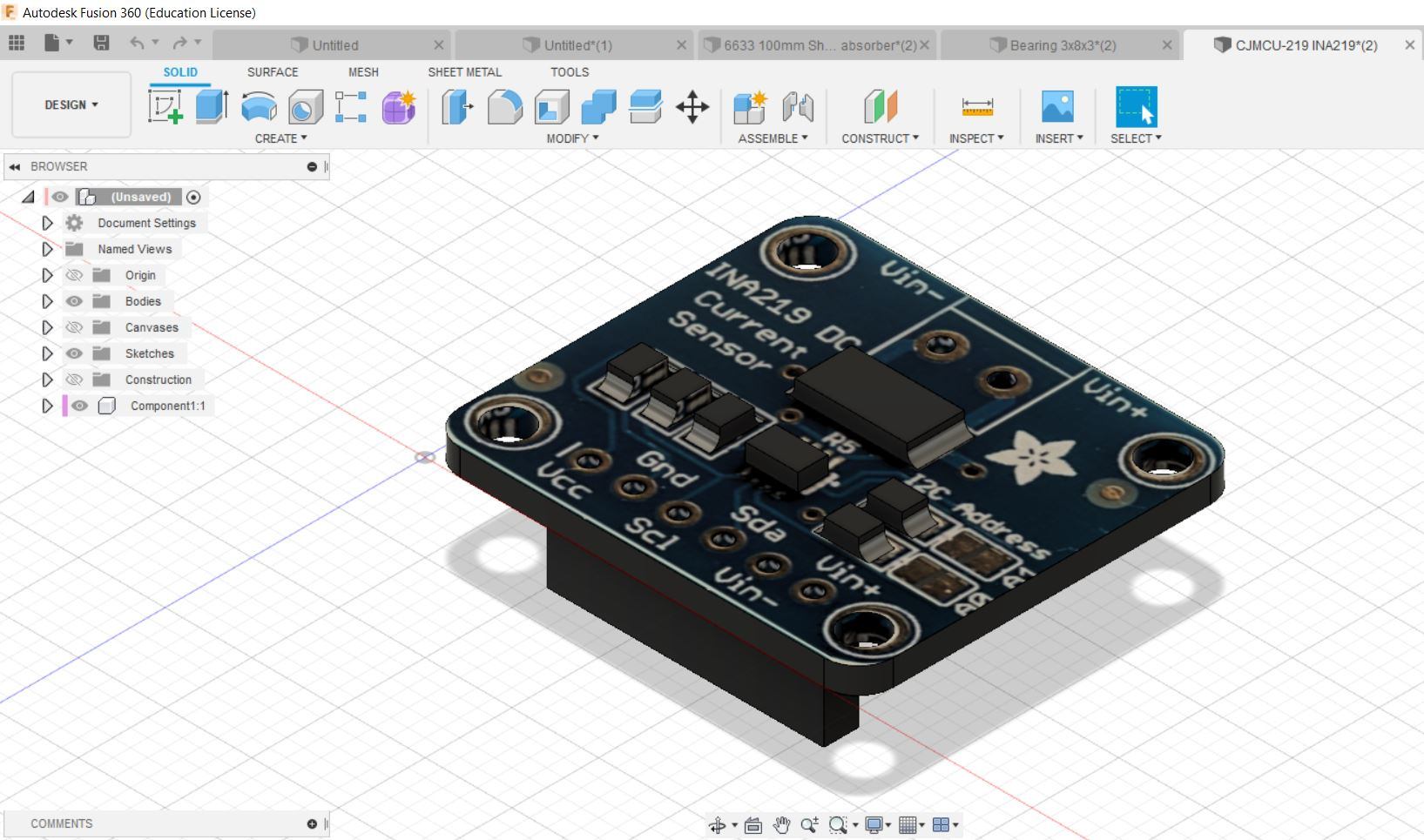Click the Midplane construct icon
1424x840 pixels.
click(881, 107)
